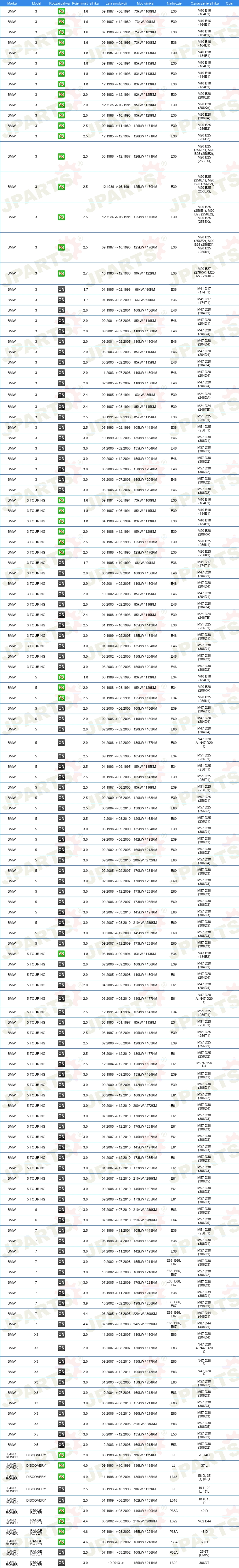
Task: Click the diesel icon for BMW X5 160kW/218KM
Action: point(61,1444)
